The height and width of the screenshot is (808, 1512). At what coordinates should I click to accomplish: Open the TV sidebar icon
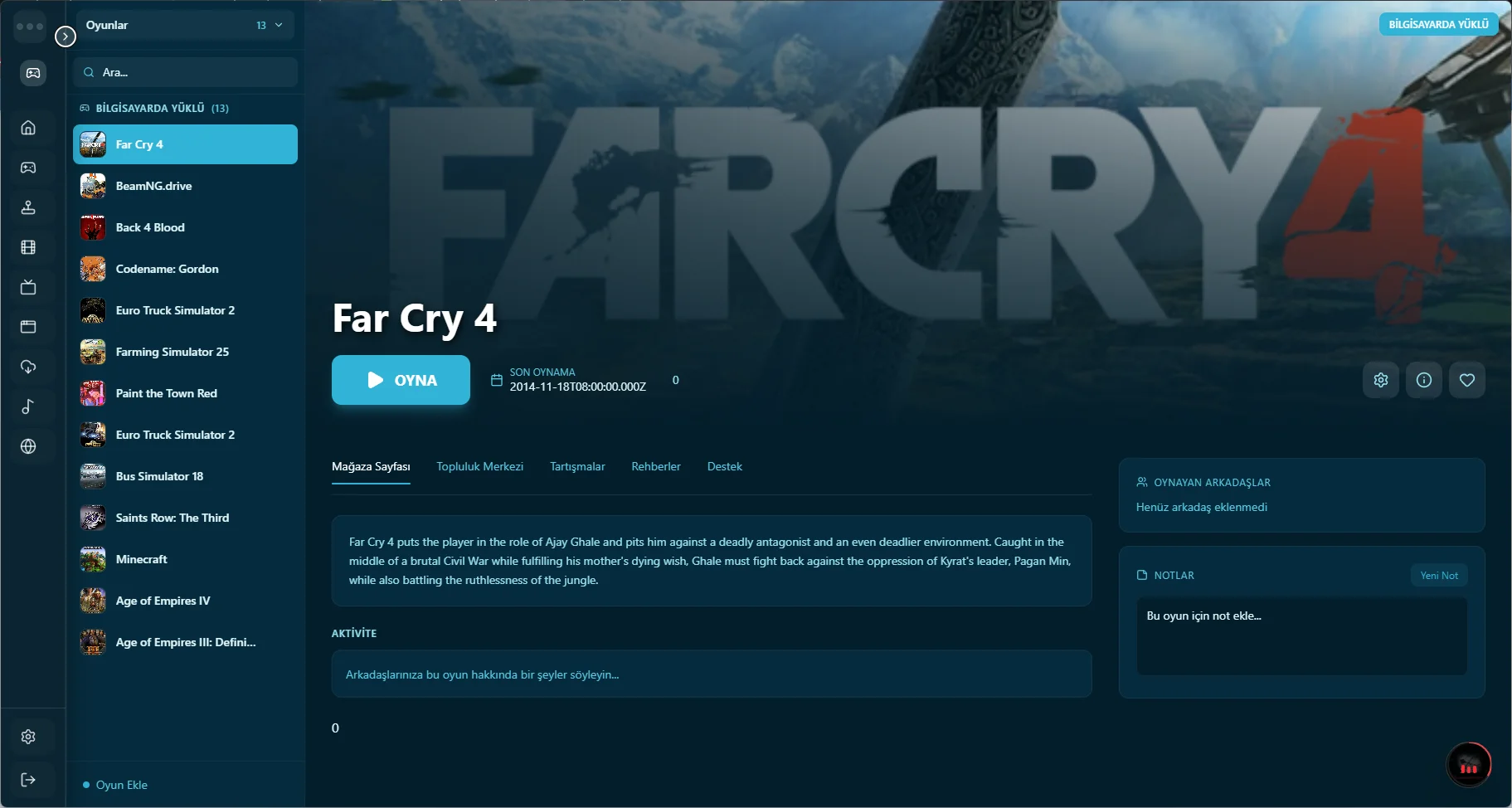click(28, 287)
